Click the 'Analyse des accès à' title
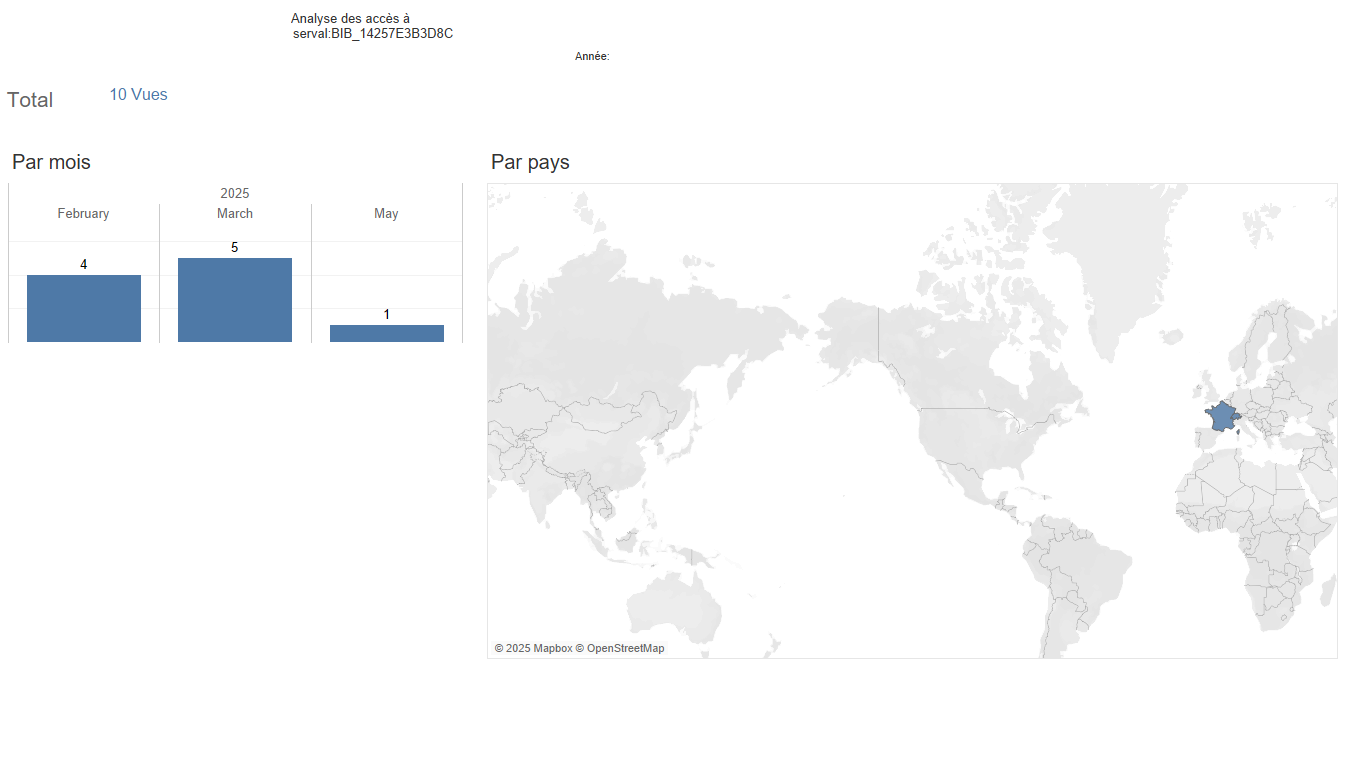Image resolution: width=1366 pixels, height=768 pixels. click(x=350, y=19)
